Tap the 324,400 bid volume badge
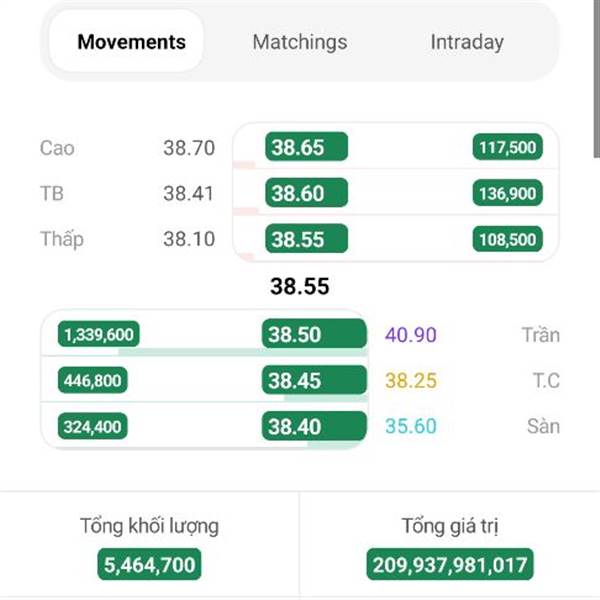Screen dimensions: 600x600 point(93,426)
